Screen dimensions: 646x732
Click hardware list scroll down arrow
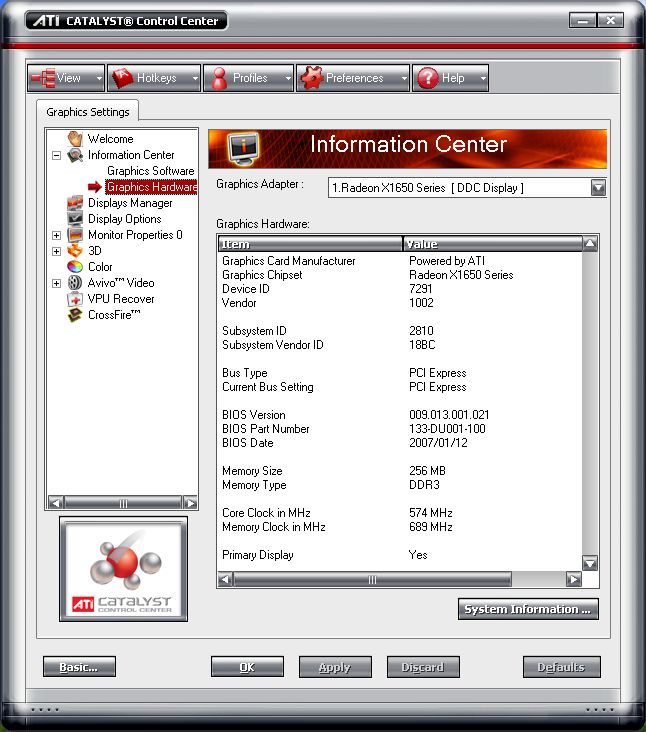point(590,563)
